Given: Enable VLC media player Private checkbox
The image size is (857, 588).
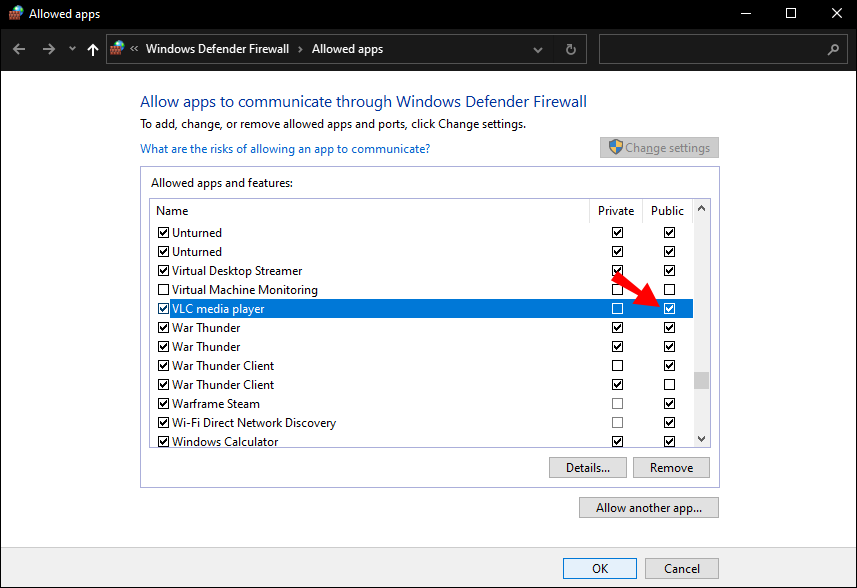Looking at the screenshot, I should point(617,309).
